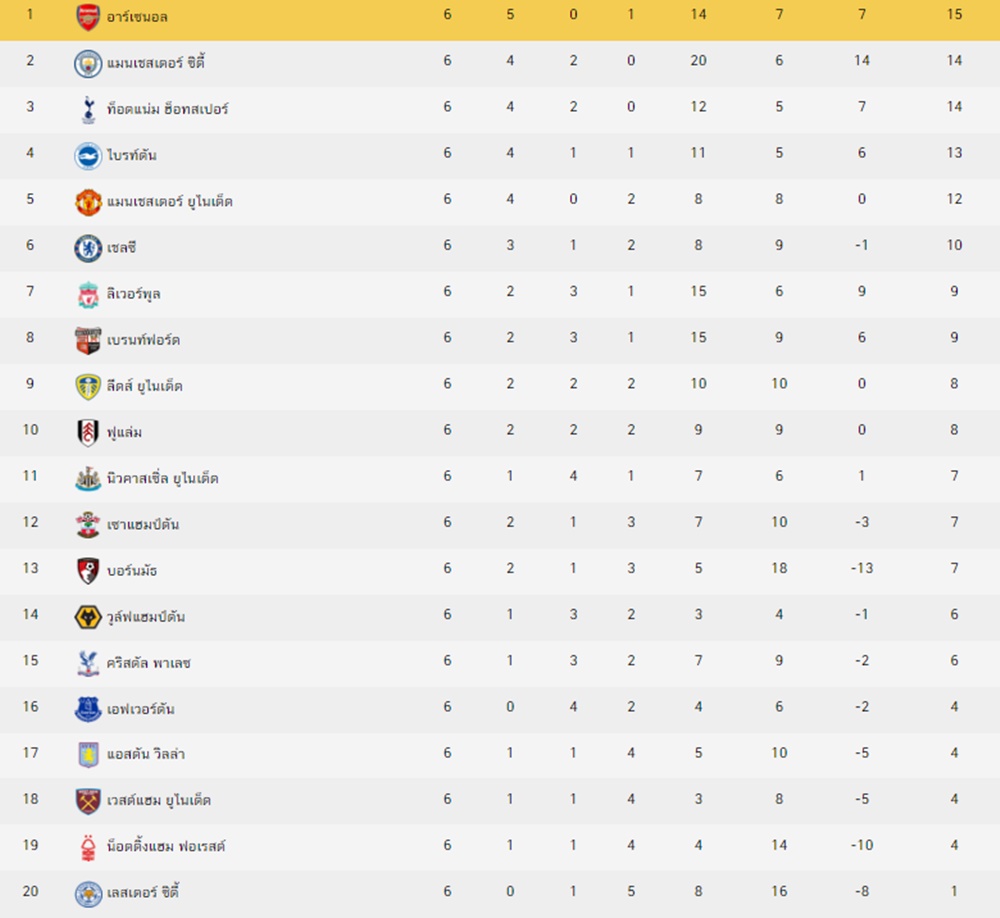The width and height of the screenshot is (1000, 918).
Task: Open team link แอสตัน วิลล่า
Action: [146, 754]
